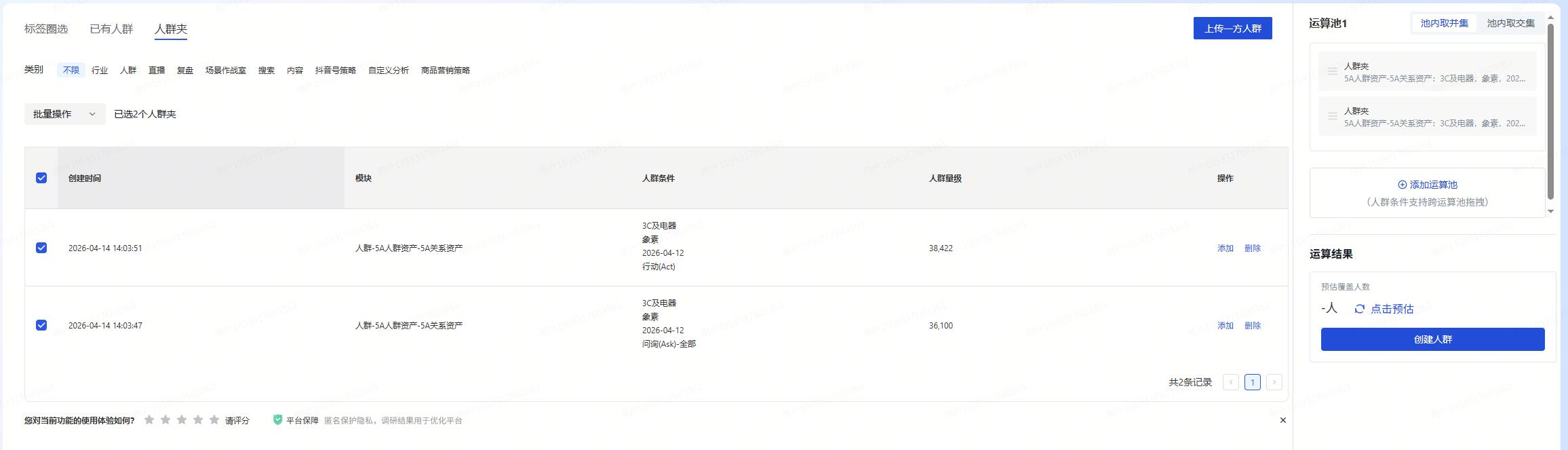The height and width of the screenshot is (450, 1568).
Task: Go to the next page of records
Action: point(1274,382)
